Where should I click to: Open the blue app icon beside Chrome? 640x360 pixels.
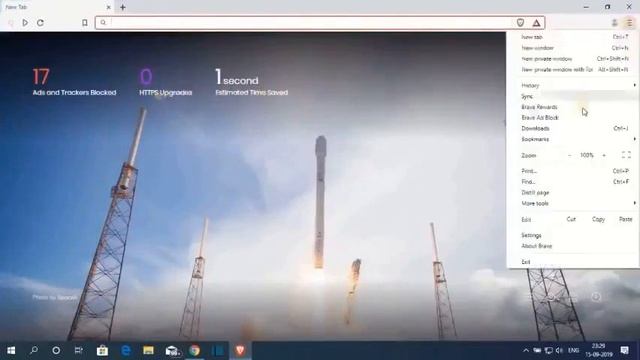click(218, 350)
